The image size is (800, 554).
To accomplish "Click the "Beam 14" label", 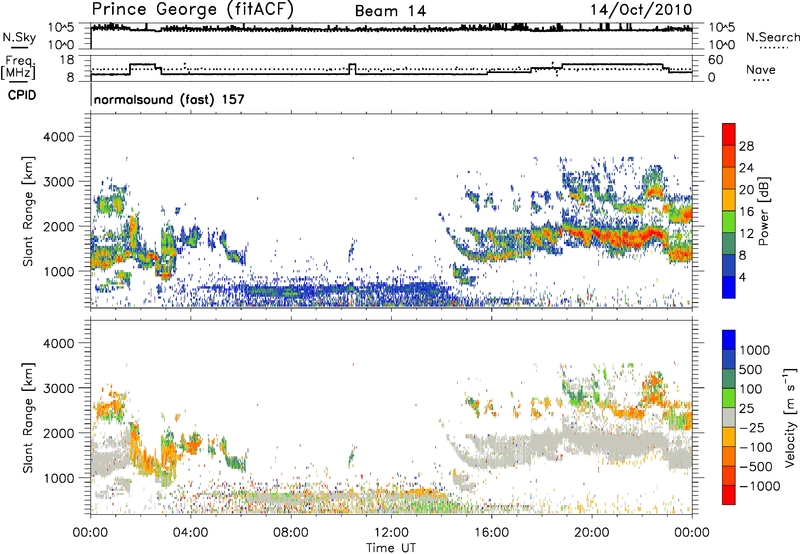I will pyautogui.click(x=390, y=11).
